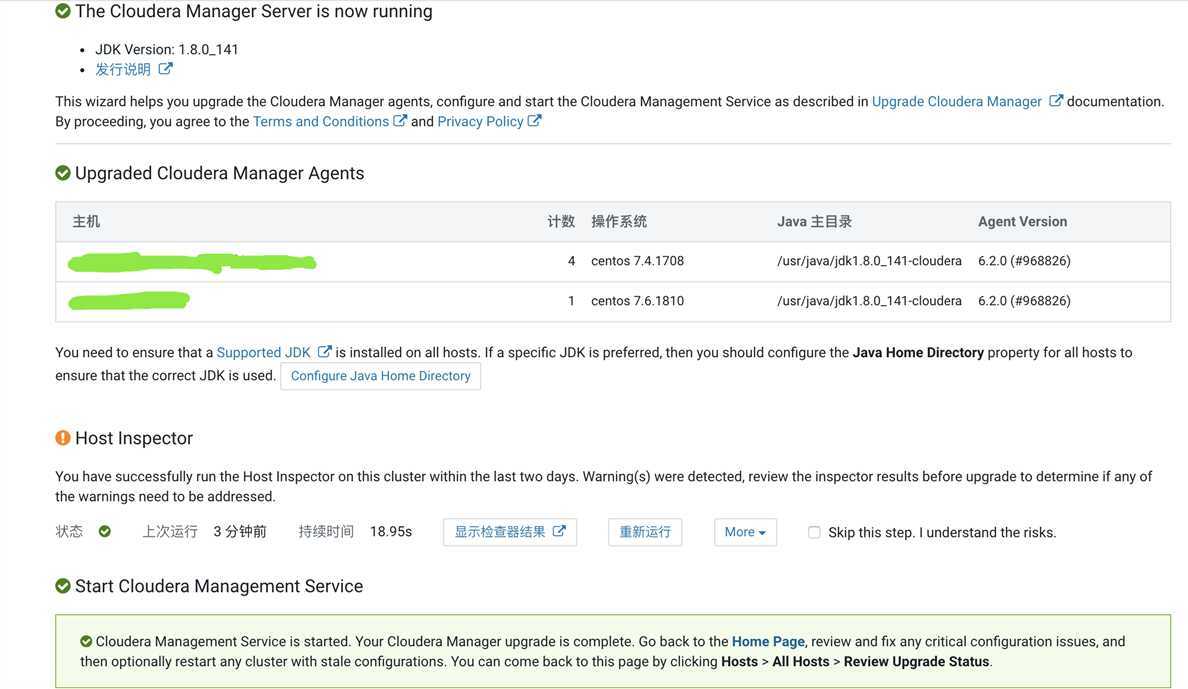Open the 发行说明 release notes link
This screenshot has width=1188, height=689.
click(123, 69)
